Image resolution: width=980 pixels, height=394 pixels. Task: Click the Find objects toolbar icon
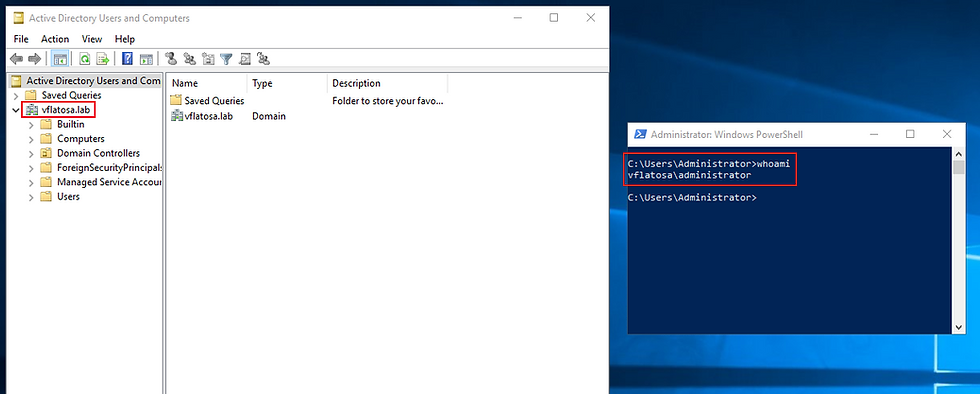245,59
